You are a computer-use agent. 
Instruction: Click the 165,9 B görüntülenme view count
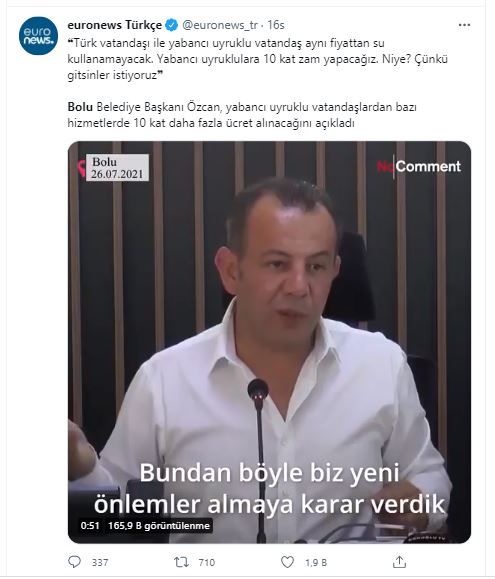[159, 525]
